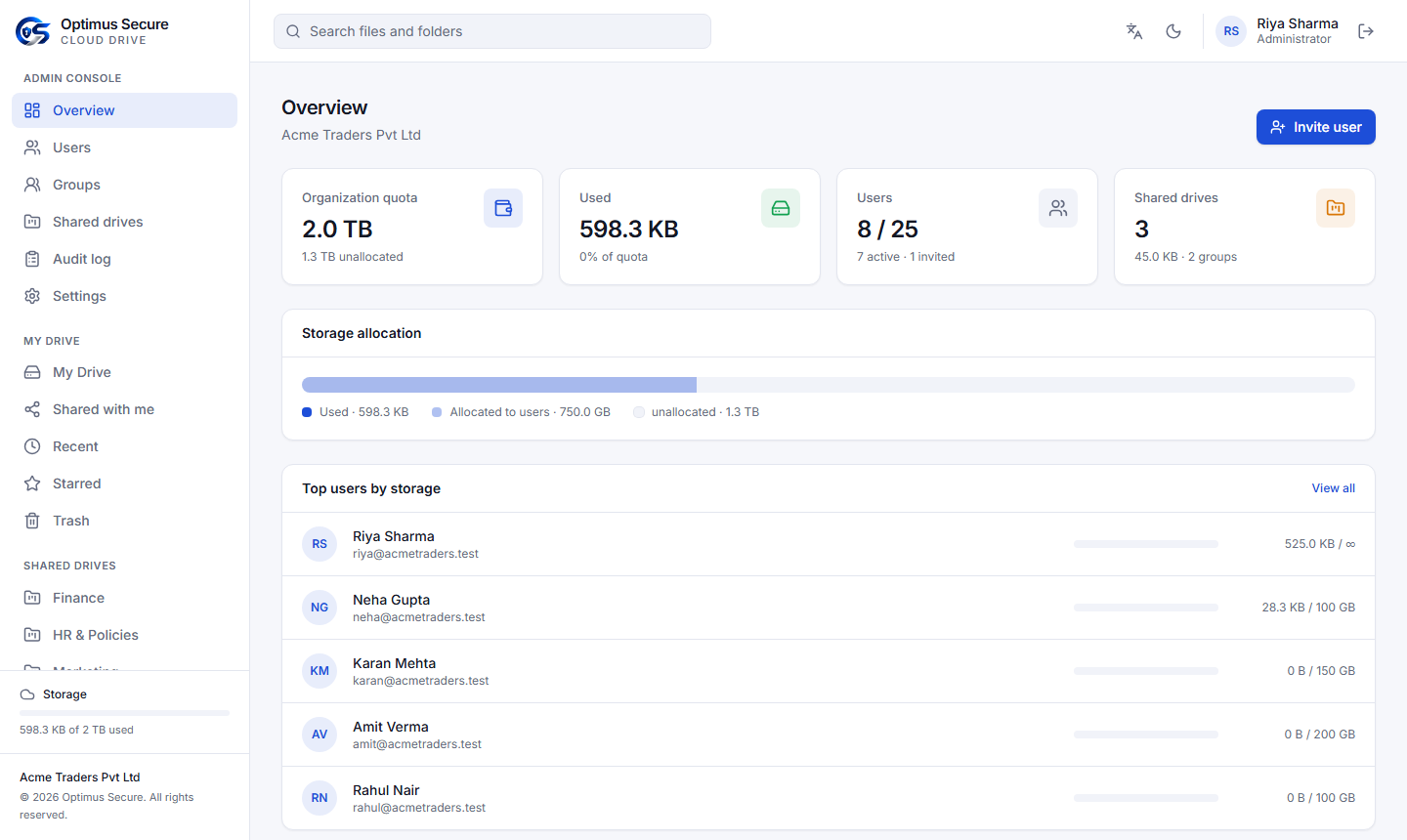The image size is (1407, 840).
Task: Open Shared with me
Action: click(124, 409)
